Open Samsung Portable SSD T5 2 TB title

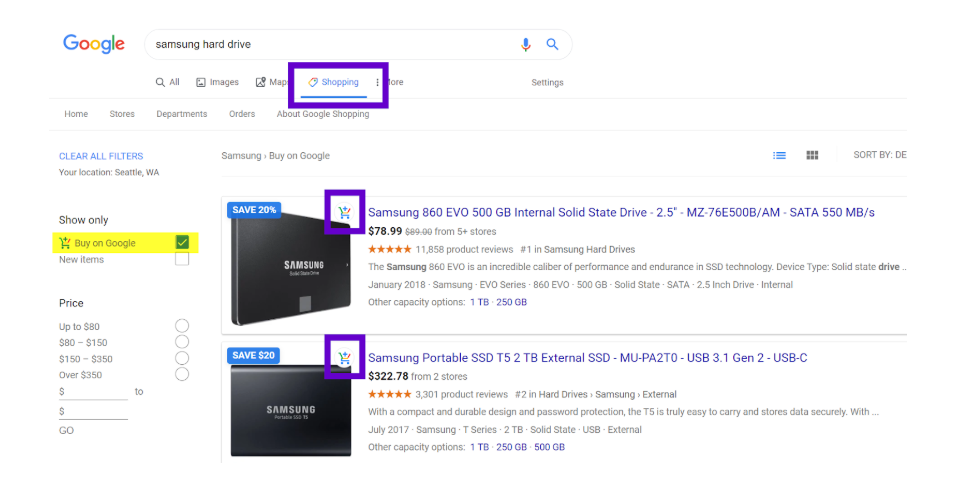pos(588,358)
